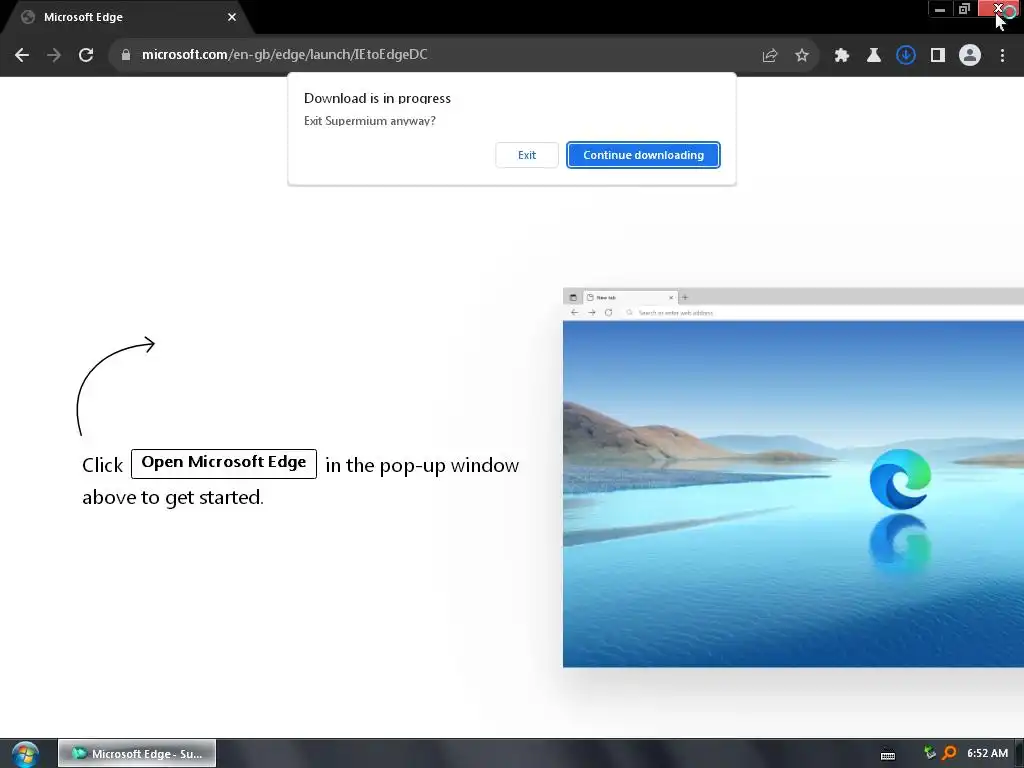
Task: Open the Windows Start menu orb
Action: point(25,754)
